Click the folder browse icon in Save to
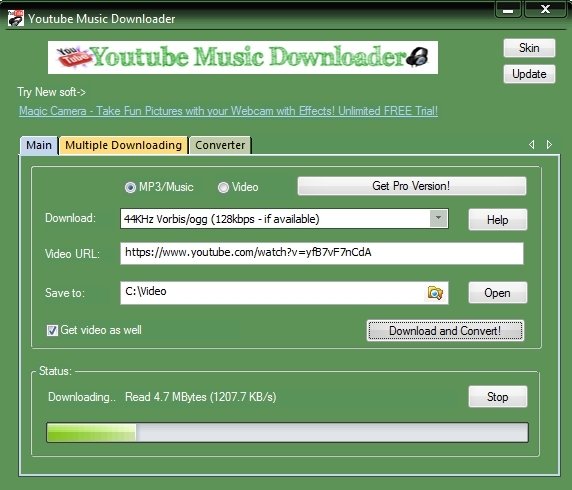 (x=435, y=293)
